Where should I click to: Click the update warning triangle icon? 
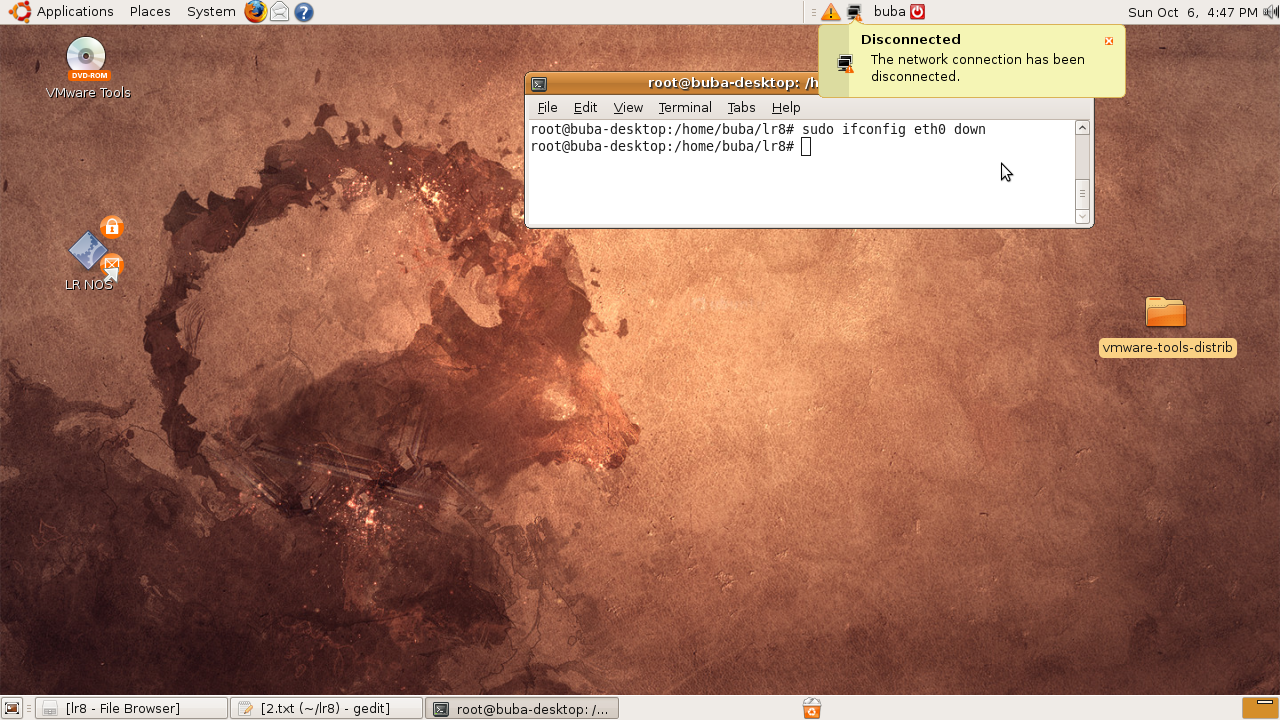point(831,12)
